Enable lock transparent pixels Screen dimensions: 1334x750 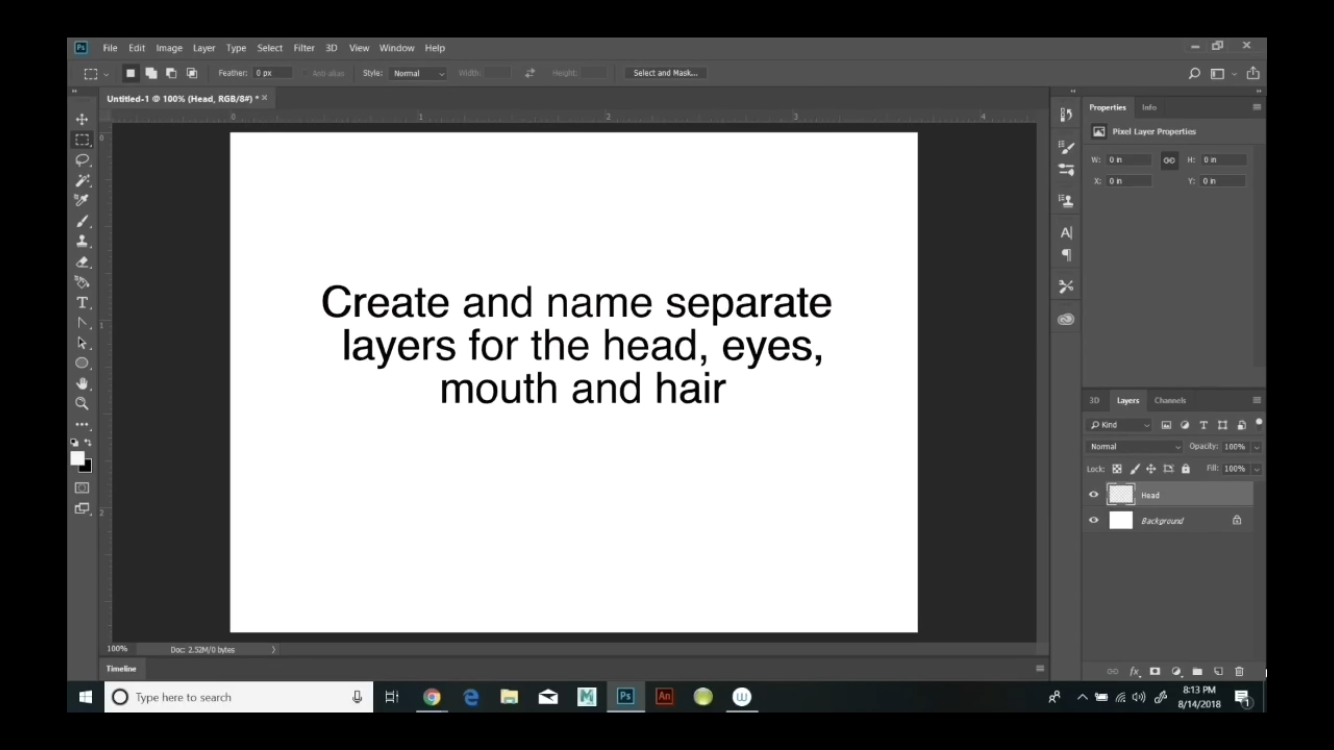[1117, 469]
